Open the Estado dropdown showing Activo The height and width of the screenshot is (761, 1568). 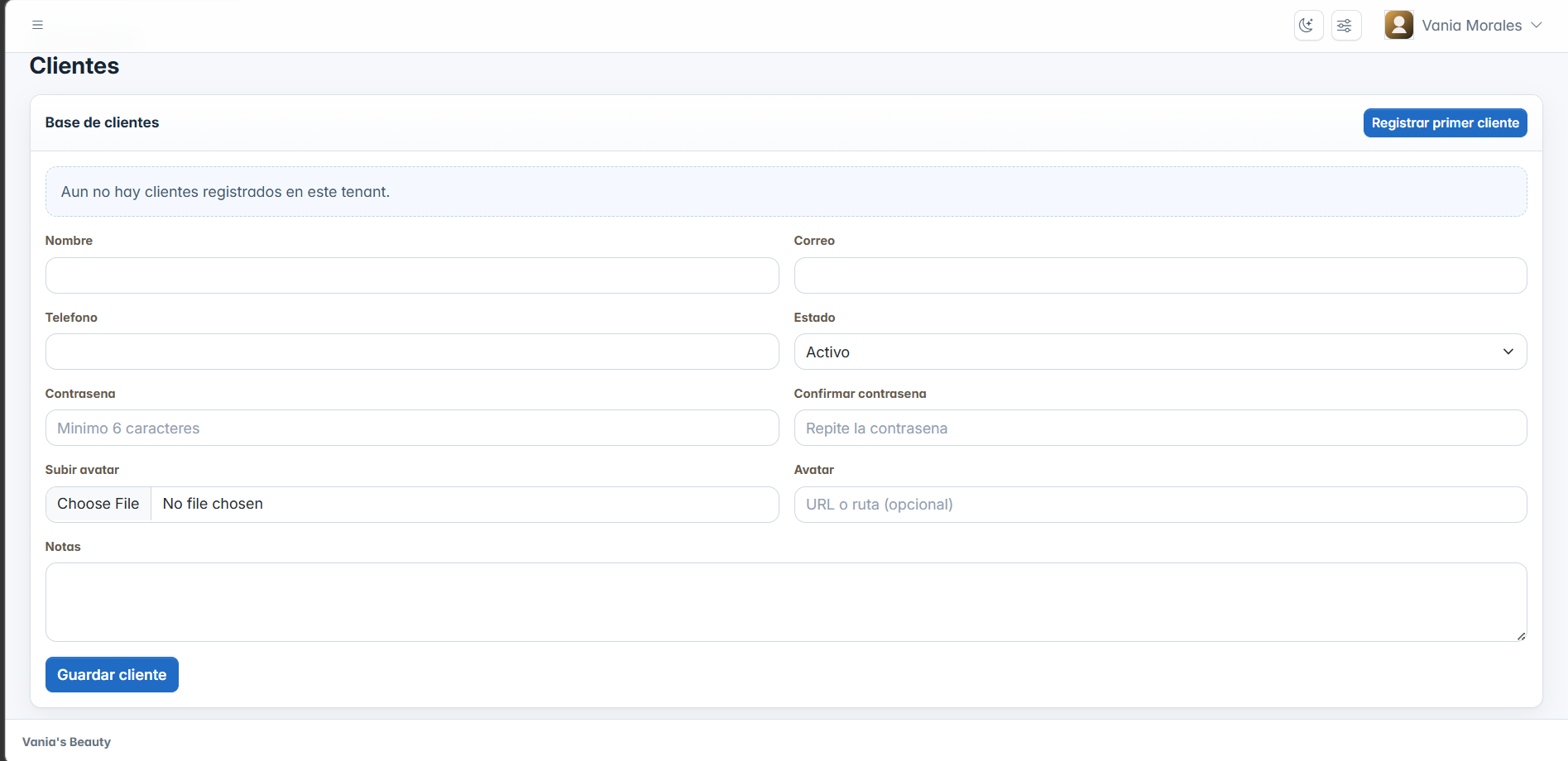1160,352
